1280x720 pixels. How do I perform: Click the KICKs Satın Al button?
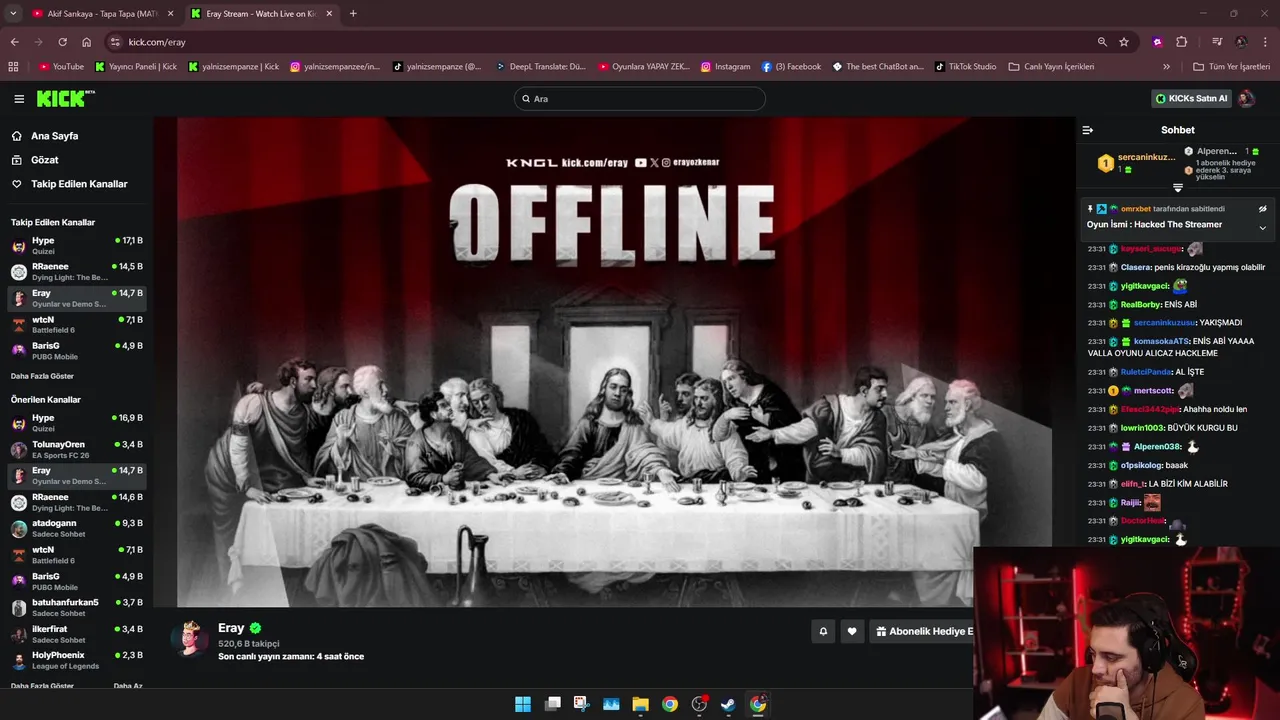pos(1191,99)
